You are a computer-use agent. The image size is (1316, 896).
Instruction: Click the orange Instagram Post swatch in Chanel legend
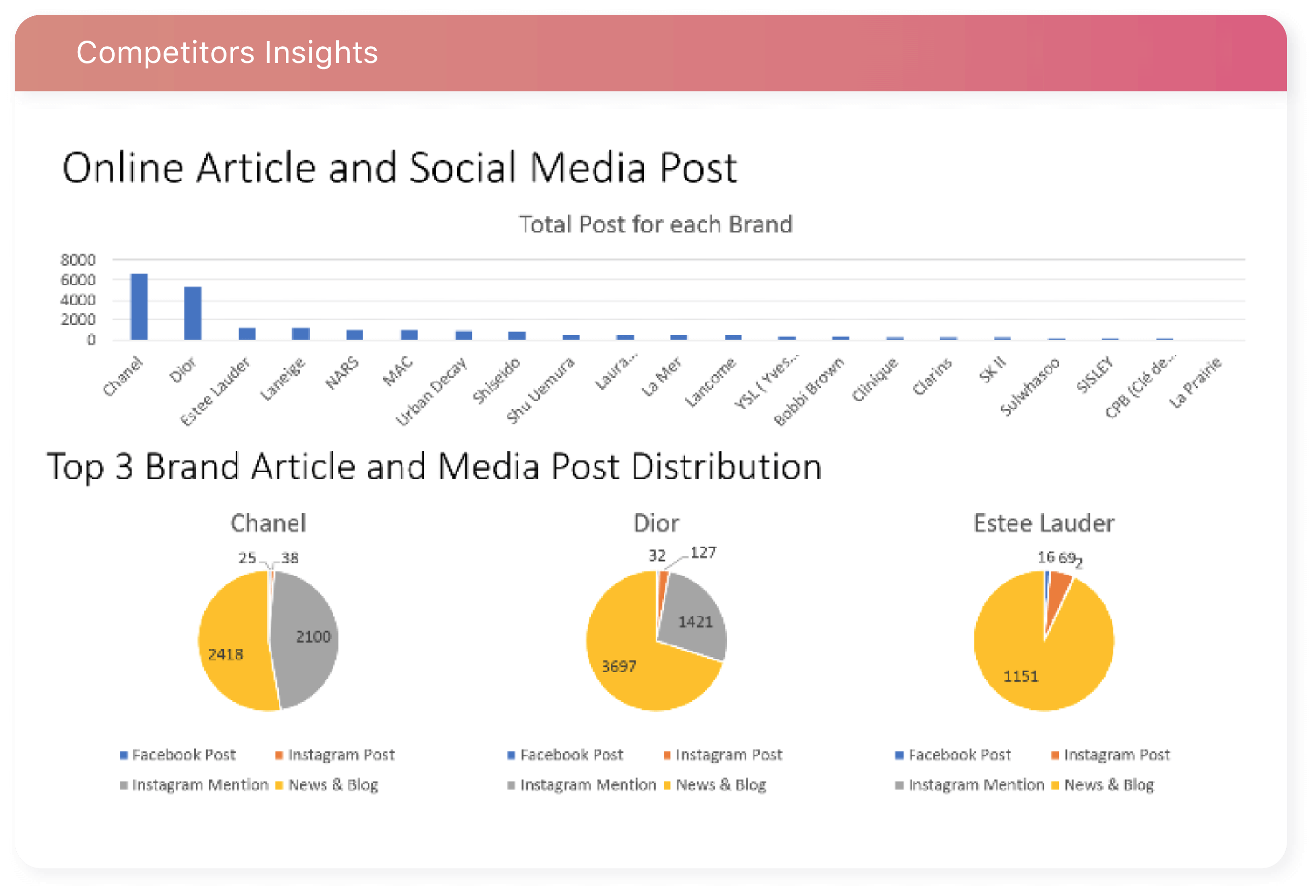pos(279,755)
